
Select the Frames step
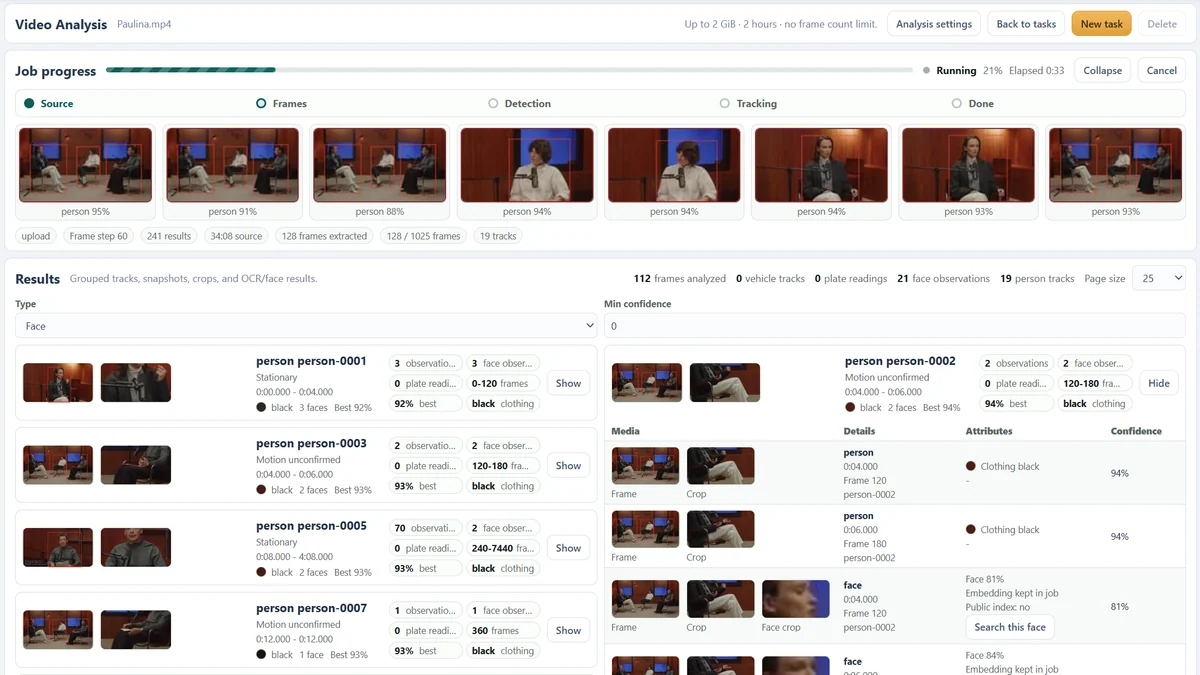(x=281, y=104)
